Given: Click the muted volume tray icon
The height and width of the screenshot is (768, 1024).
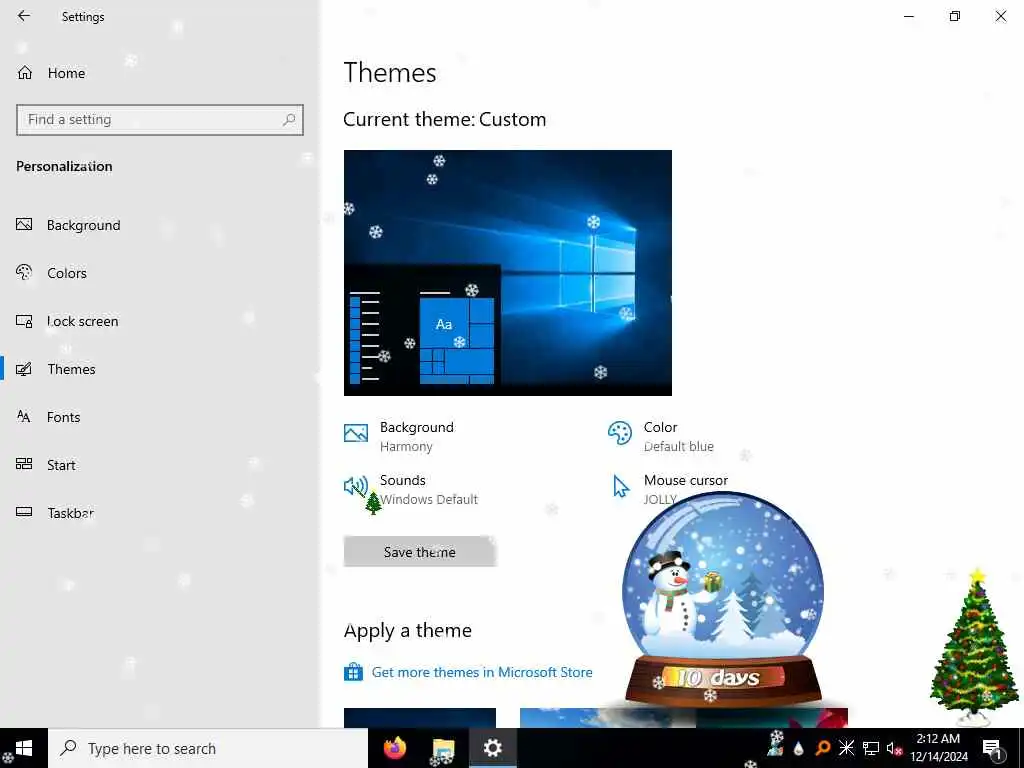Looking at the screenshot, I should pyautogui.click(x=894, y=748).
